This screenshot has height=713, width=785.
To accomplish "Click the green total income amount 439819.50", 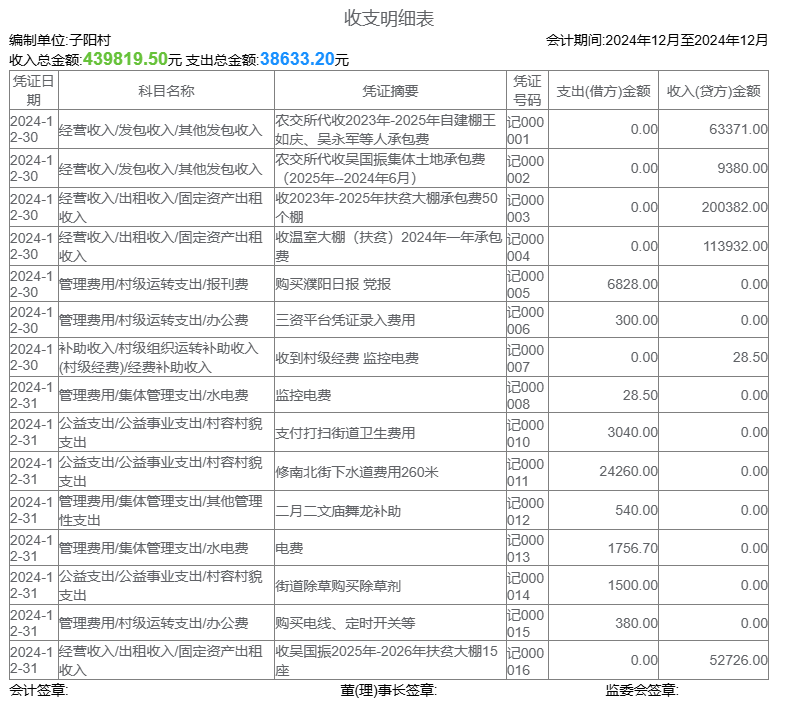I will (x=125, y=60).
